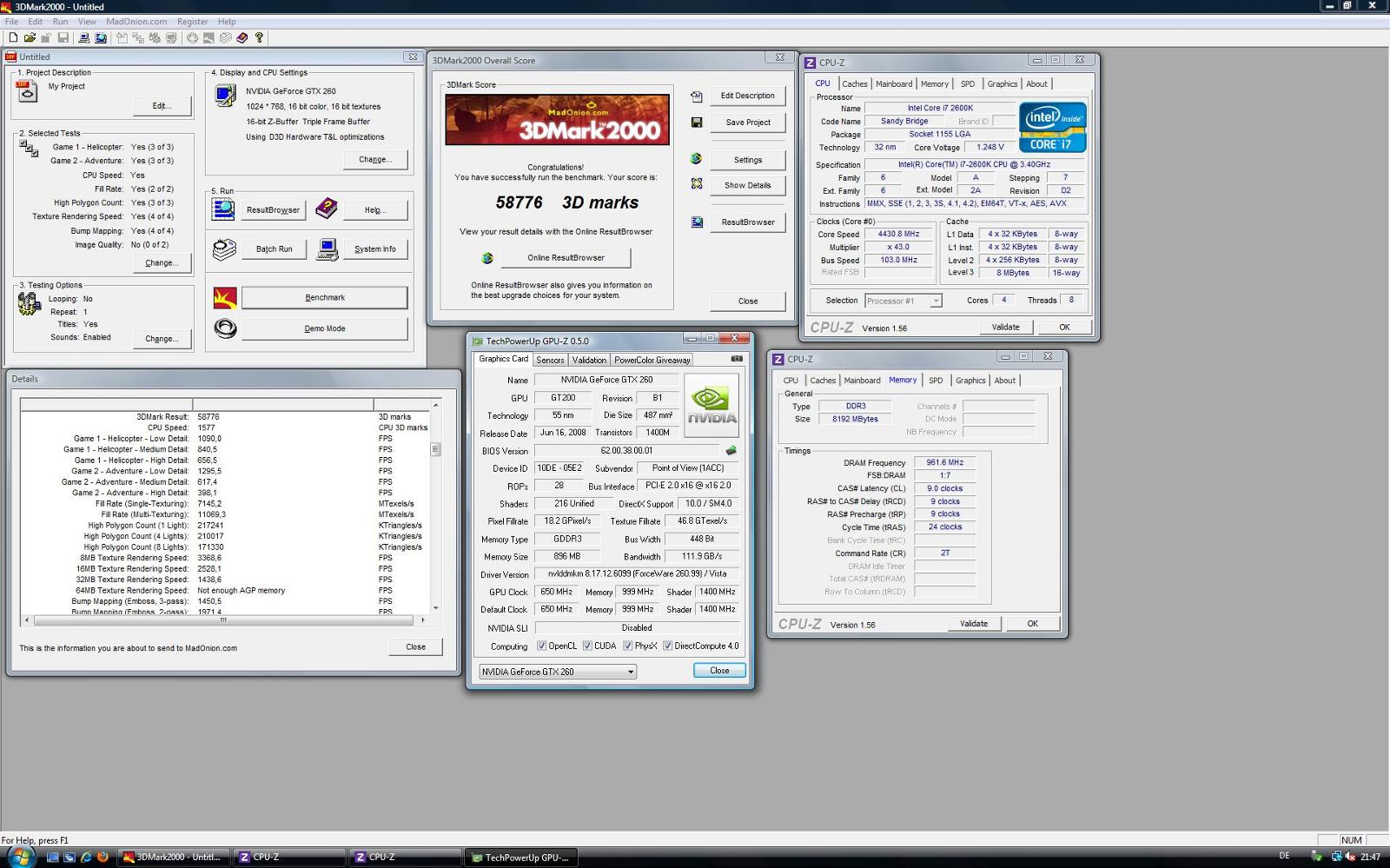Viewport: 1390px width, 868px height.
Task: Click the Details list horizontal scrollbar
Action: (x=224, y=620)
